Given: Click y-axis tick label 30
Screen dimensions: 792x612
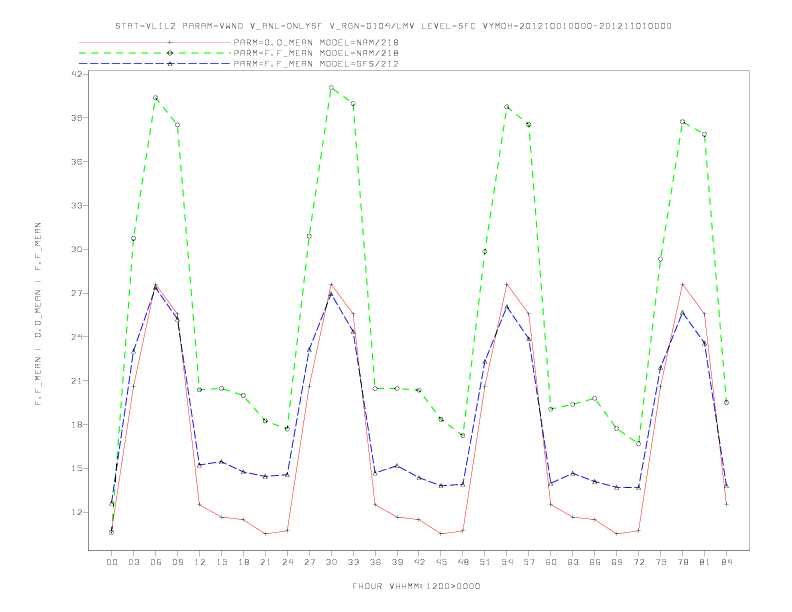Looking at the screenshot, I should coord(78,249).
